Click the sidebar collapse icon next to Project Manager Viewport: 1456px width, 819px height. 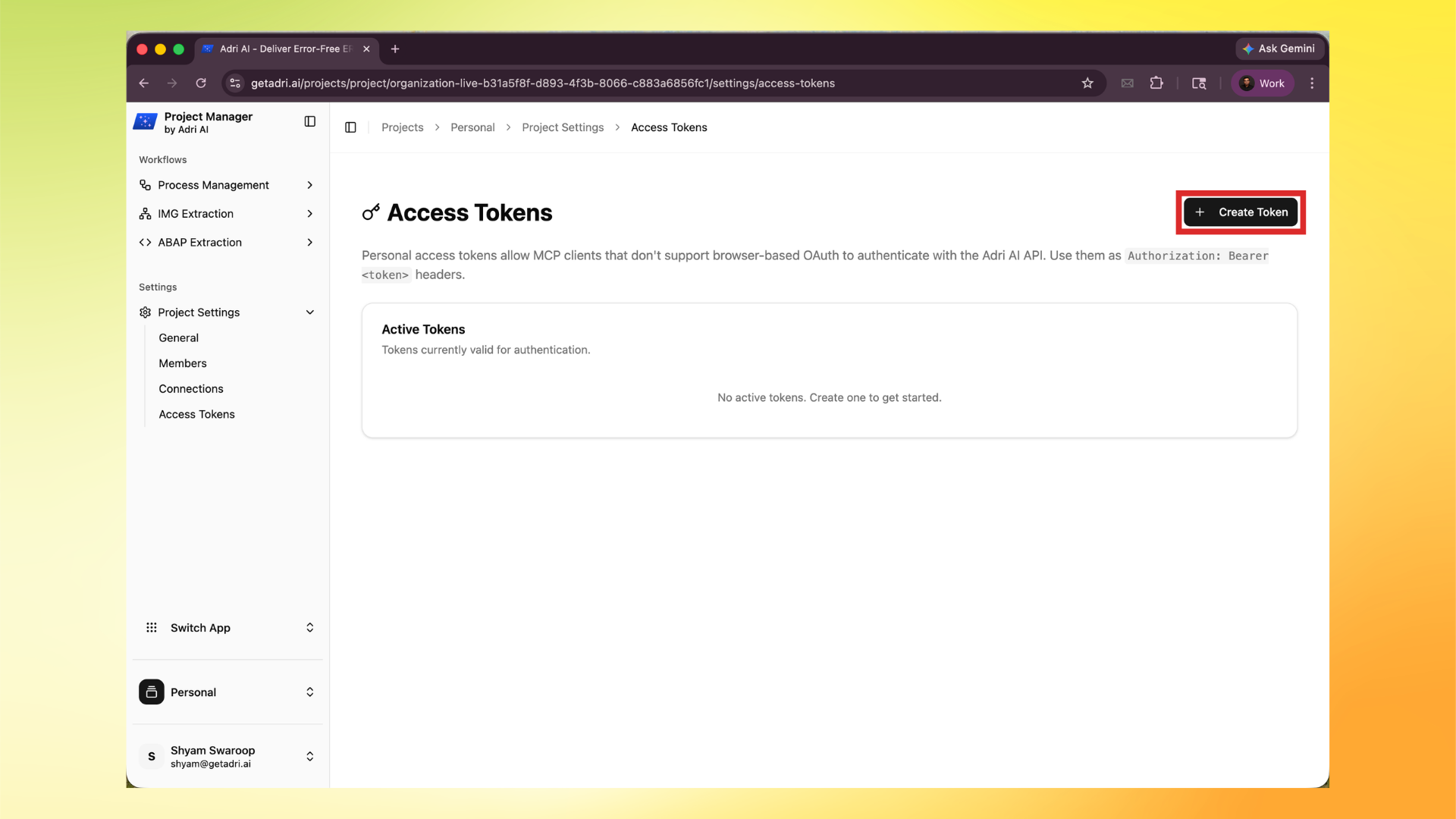(x=309, y=121)
